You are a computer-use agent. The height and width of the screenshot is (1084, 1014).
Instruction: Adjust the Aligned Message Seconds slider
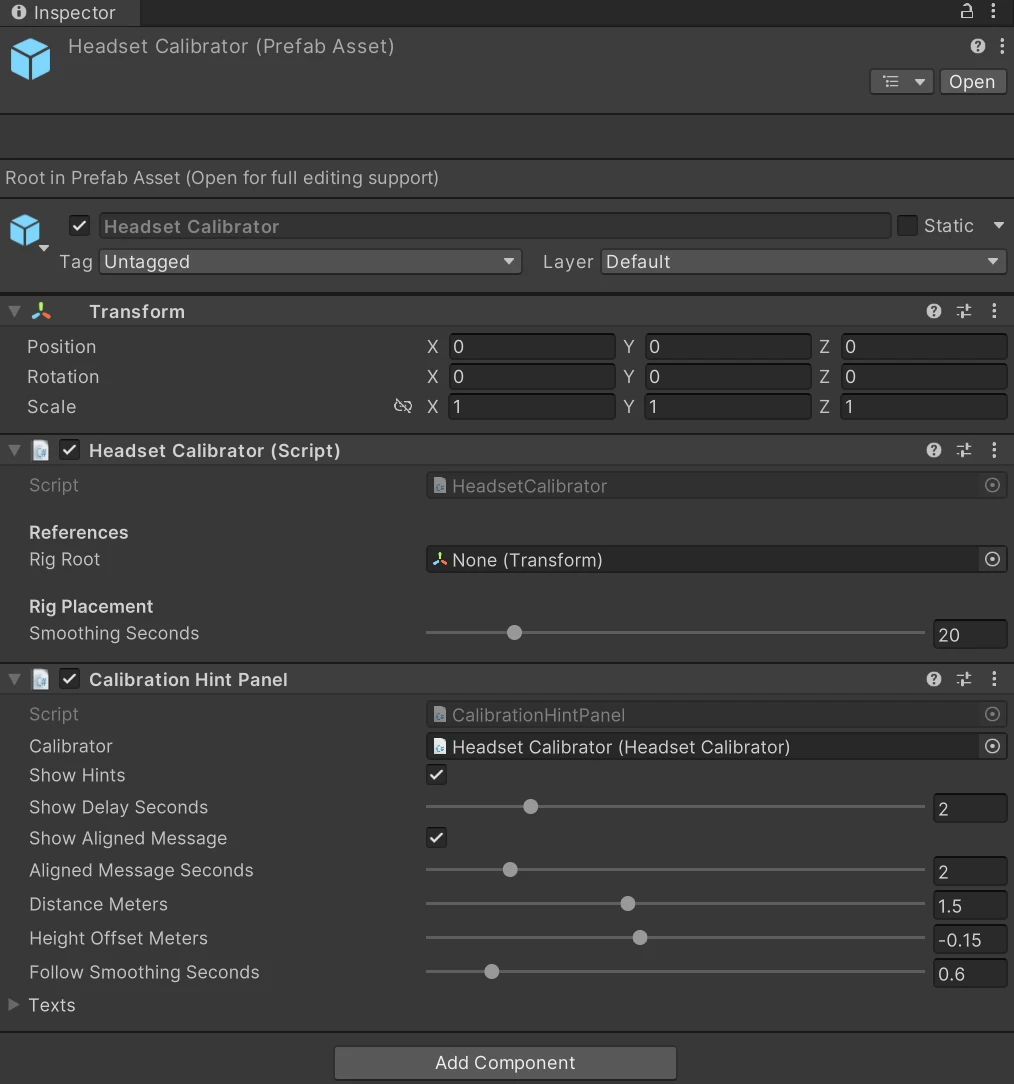(x=675, y=870)
